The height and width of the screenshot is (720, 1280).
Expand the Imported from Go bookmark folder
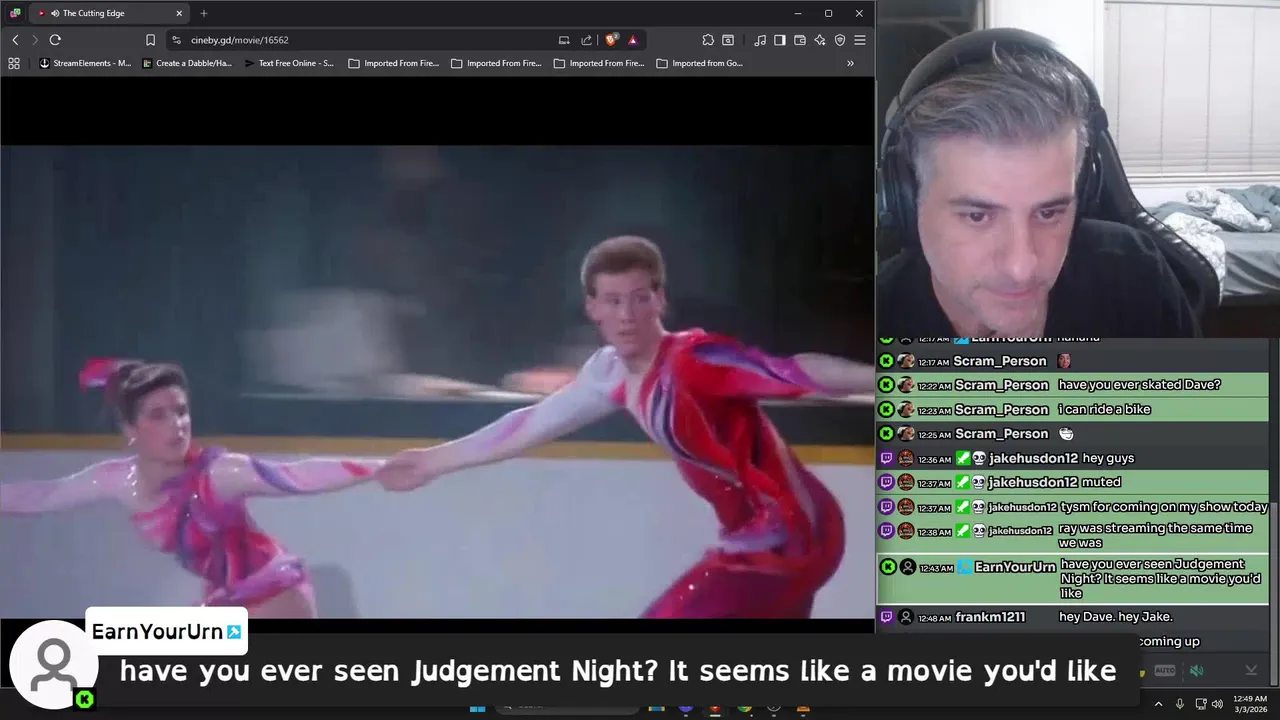[699, 63]
